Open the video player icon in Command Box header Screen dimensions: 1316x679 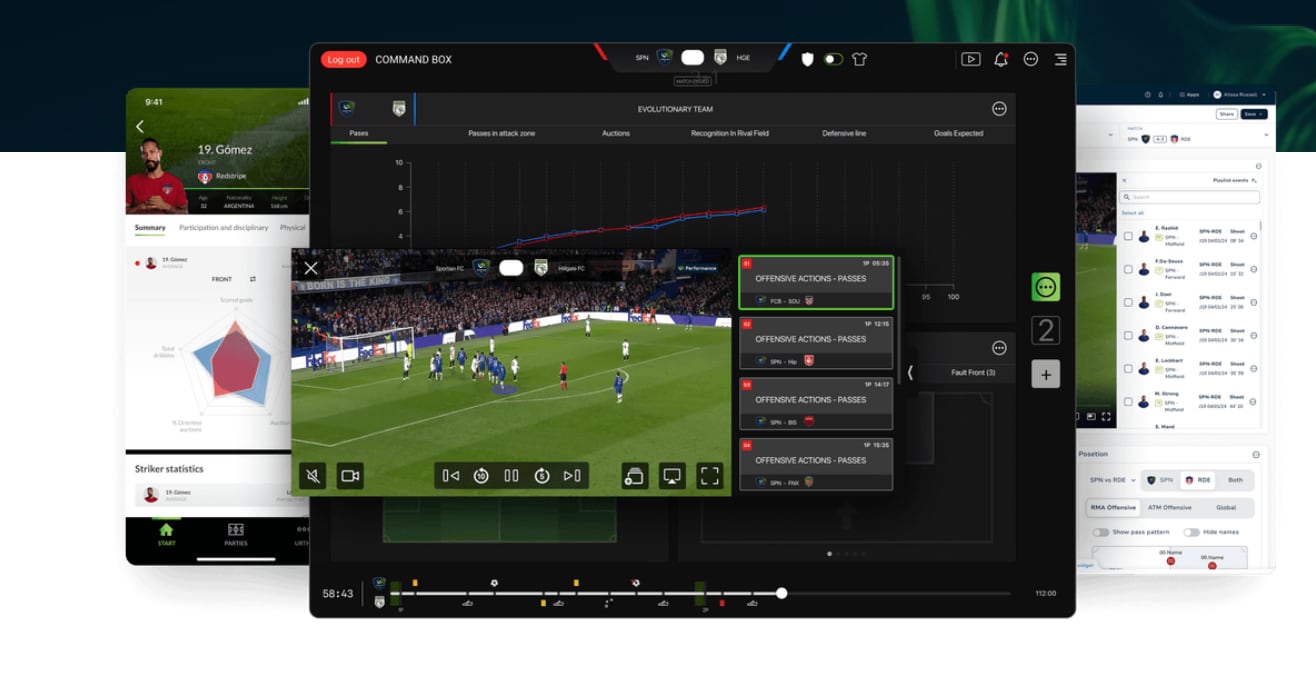tap(970, 59)
